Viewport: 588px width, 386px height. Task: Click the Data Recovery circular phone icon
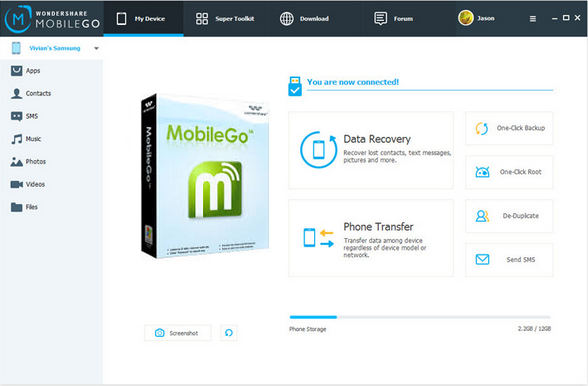pos(318,149)
